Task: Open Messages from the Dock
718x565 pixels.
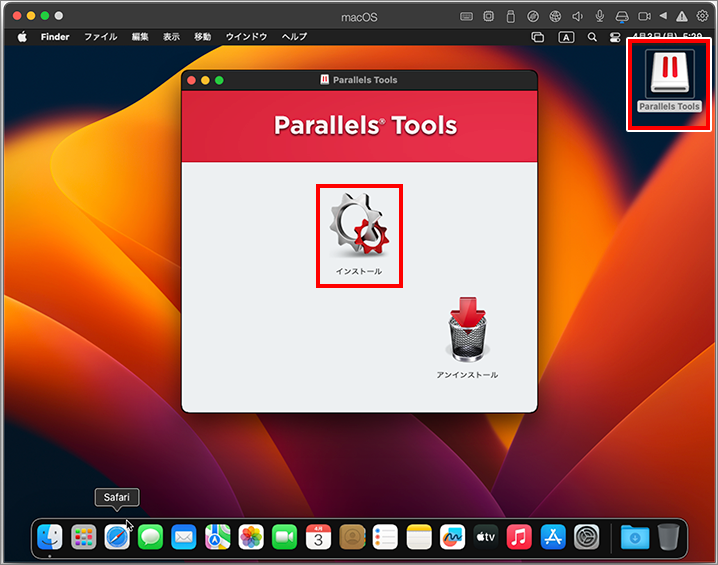Action: (150, 537)
